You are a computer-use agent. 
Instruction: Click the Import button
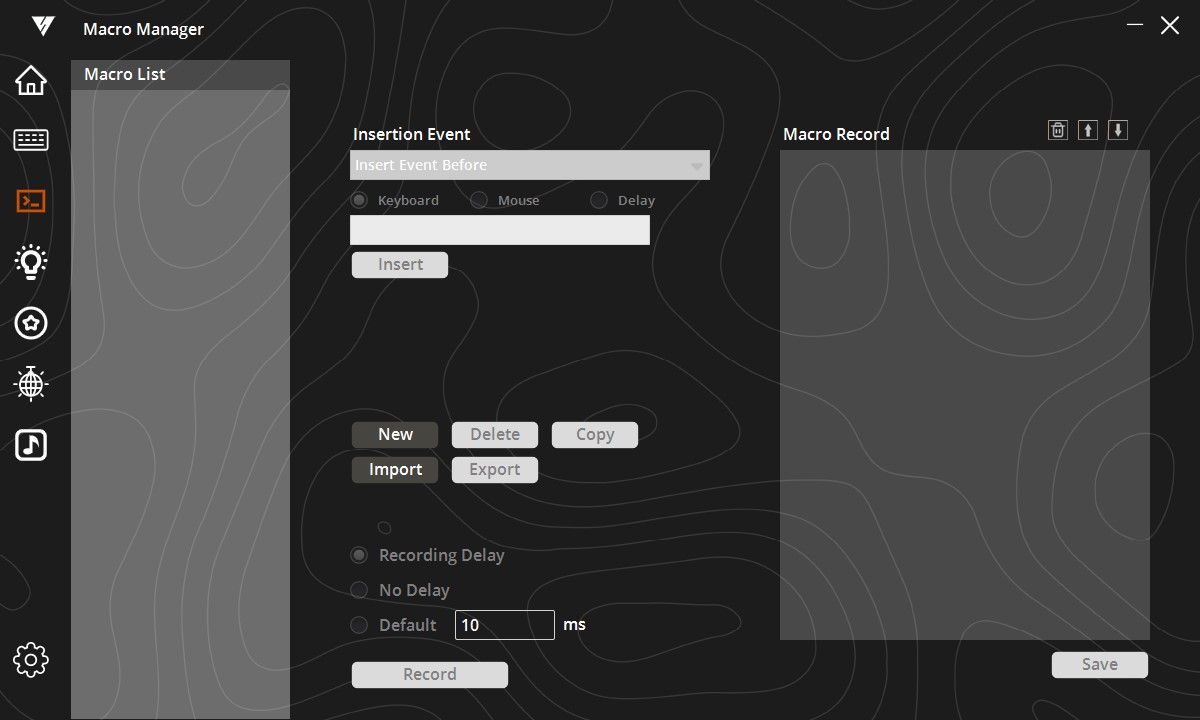(395, 470)
